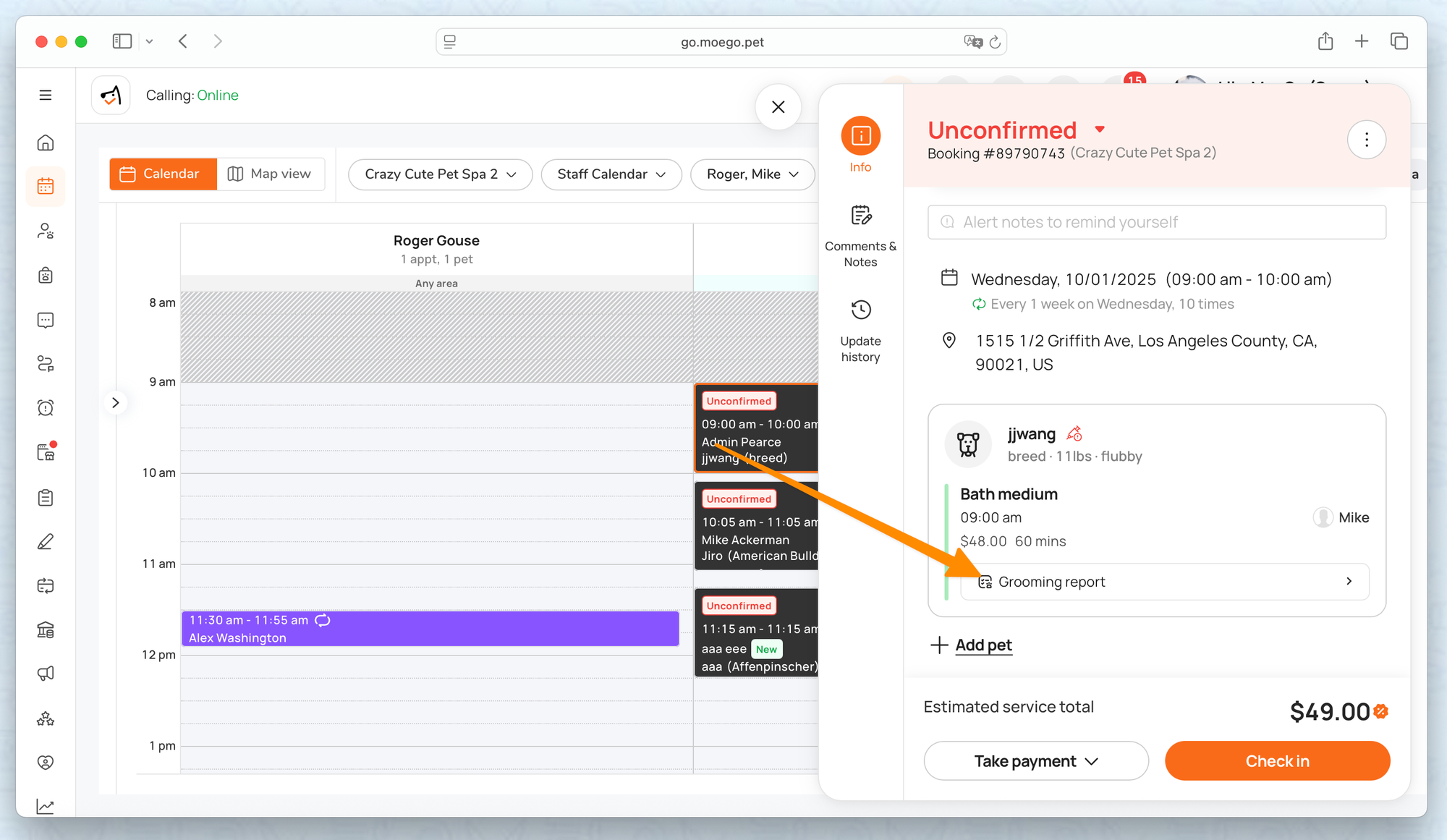
Task: Open the Home icon in sidebar
Action: pyautogui.click(x=46, y=143)
